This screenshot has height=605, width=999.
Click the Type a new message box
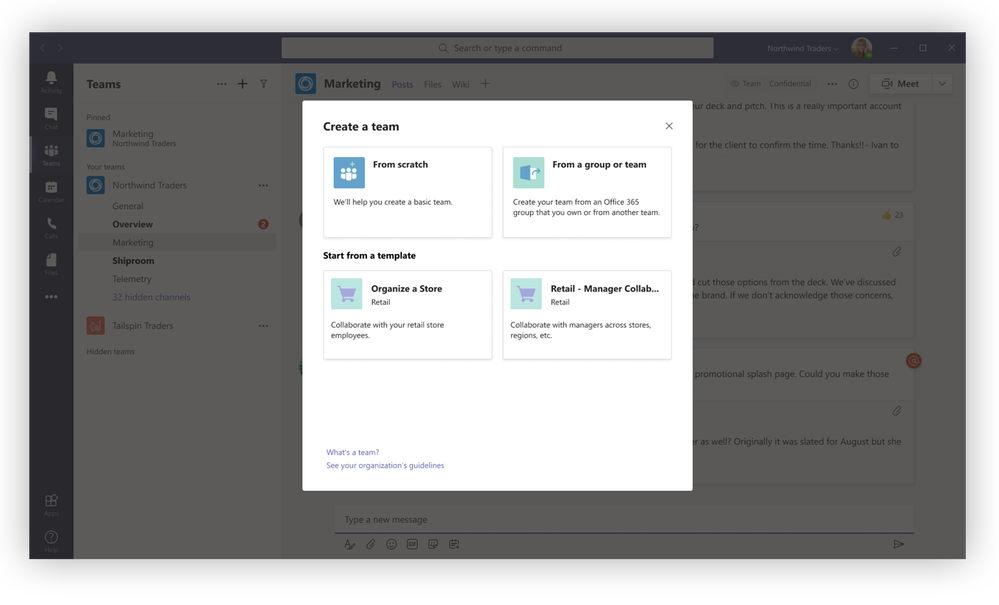624,520
